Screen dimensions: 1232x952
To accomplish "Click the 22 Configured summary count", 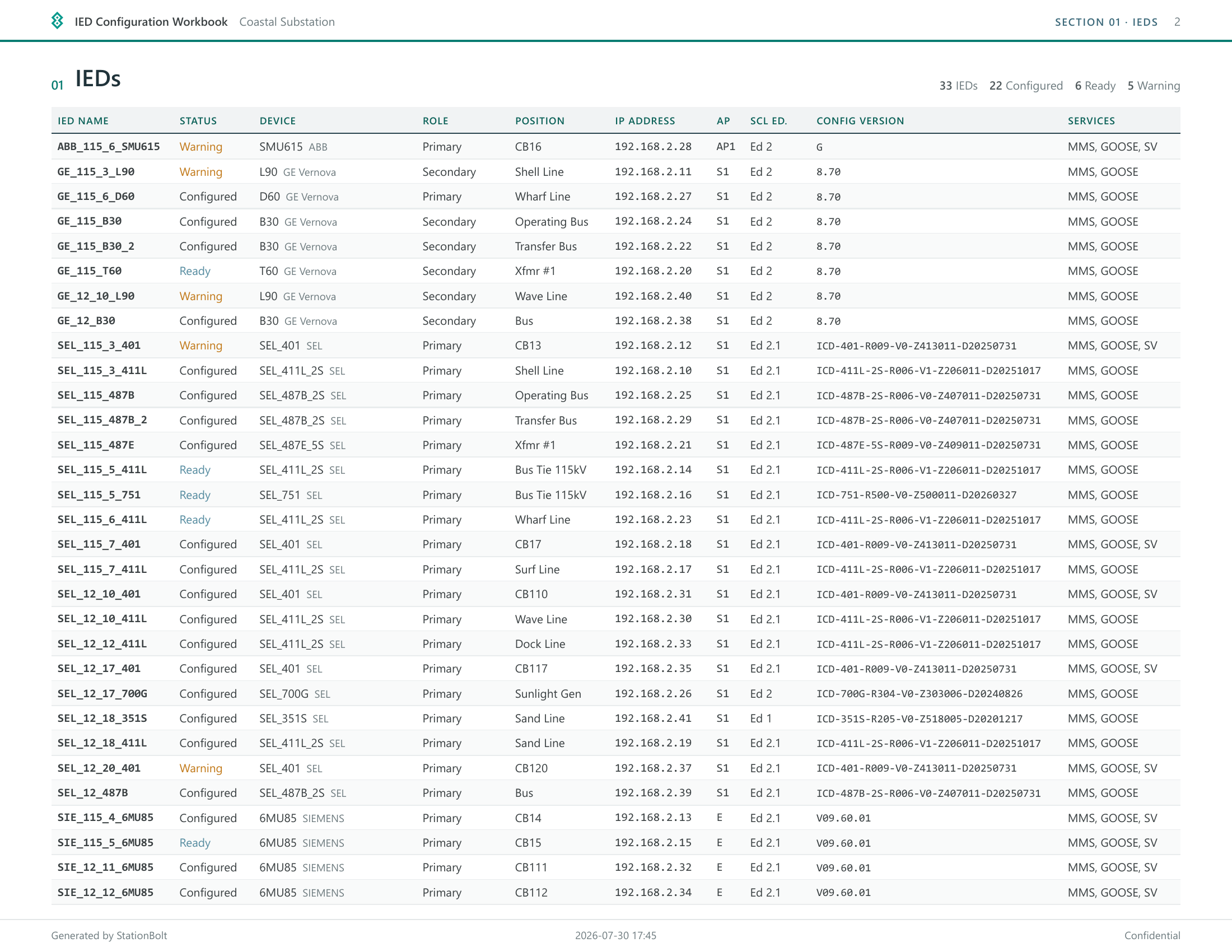I will tap(1025, 86).
